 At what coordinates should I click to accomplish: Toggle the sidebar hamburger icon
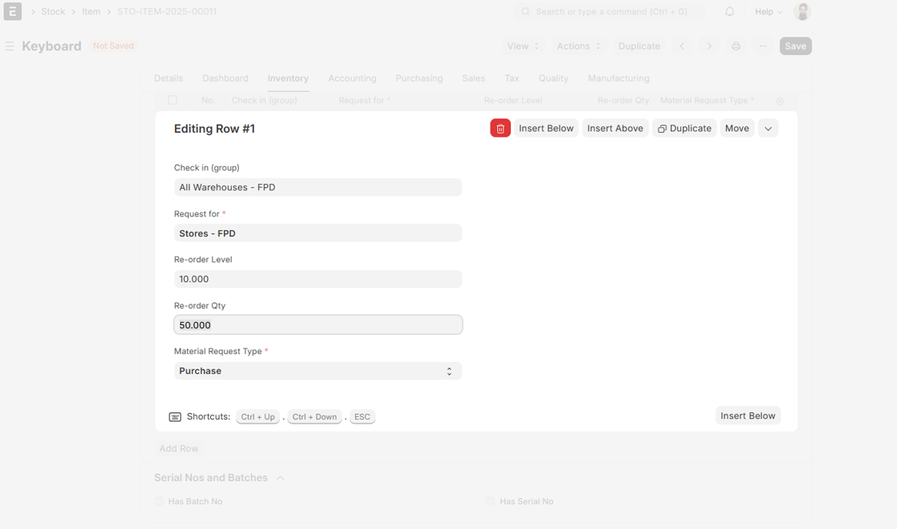pos(10,46)
